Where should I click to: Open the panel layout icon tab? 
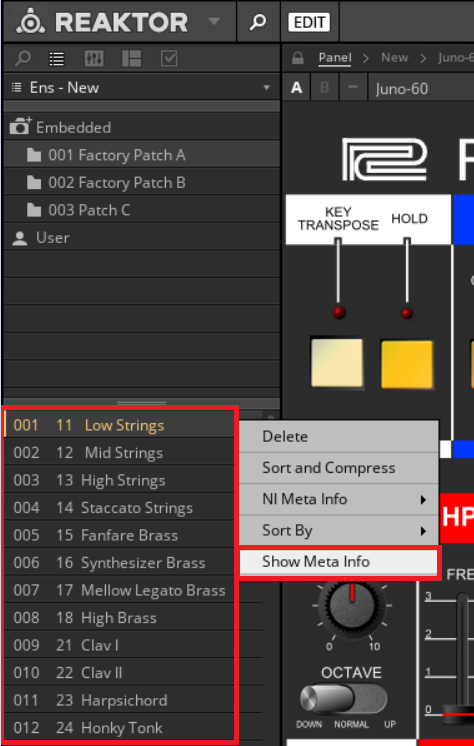(x=131, y=59)
